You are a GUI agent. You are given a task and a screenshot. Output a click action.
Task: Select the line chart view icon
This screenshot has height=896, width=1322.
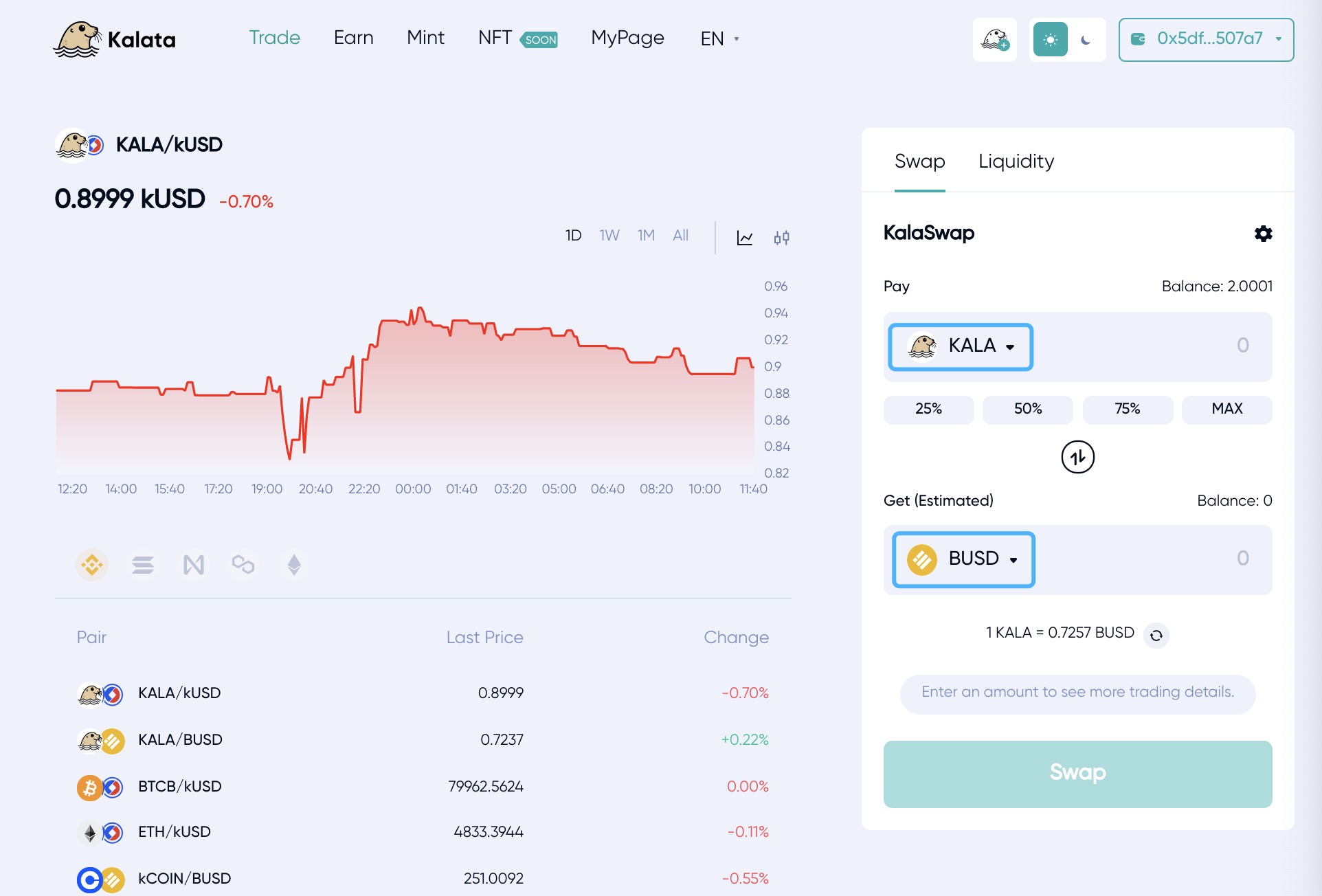click(745, 238)
